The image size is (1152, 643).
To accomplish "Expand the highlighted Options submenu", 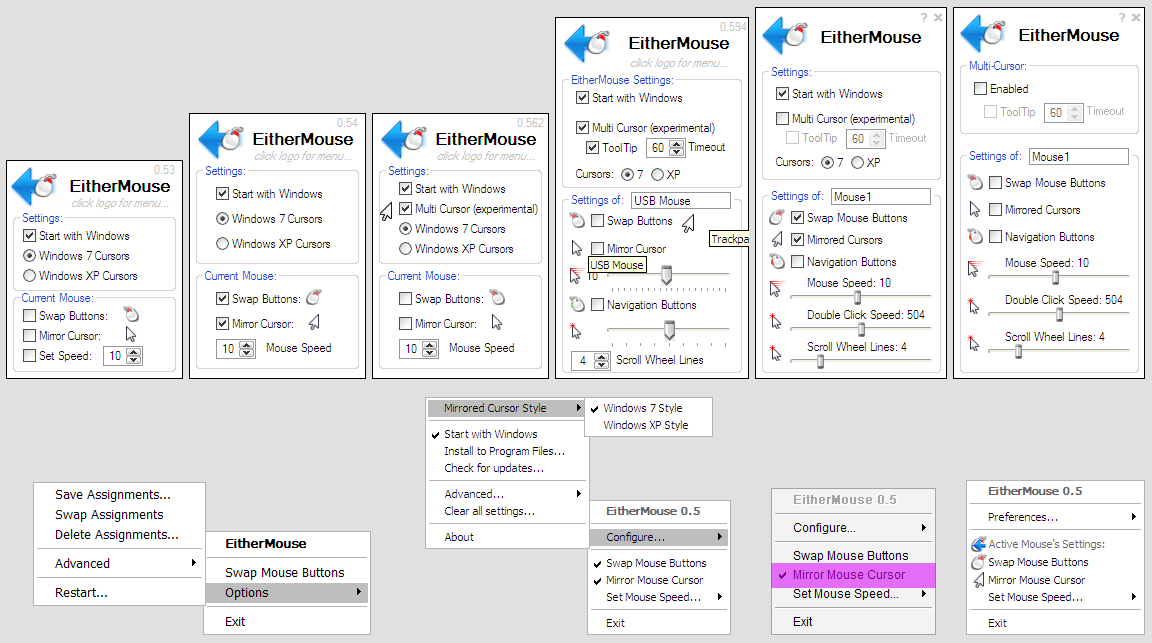I will click(286, 593).
